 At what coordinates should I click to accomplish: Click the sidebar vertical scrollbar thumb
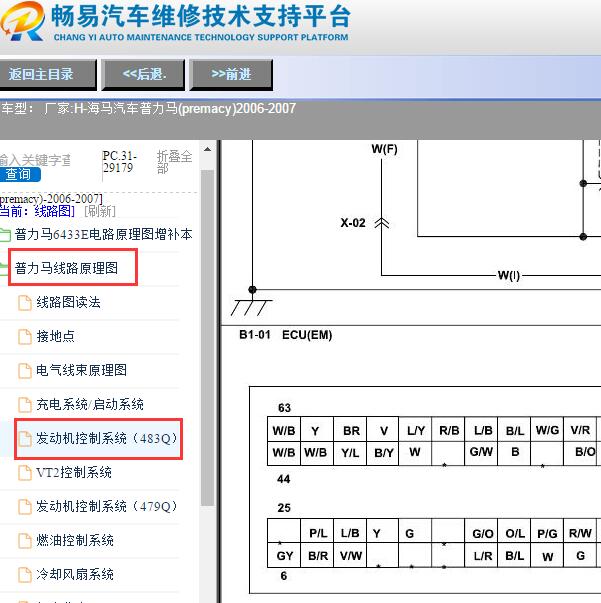point(208,338)
